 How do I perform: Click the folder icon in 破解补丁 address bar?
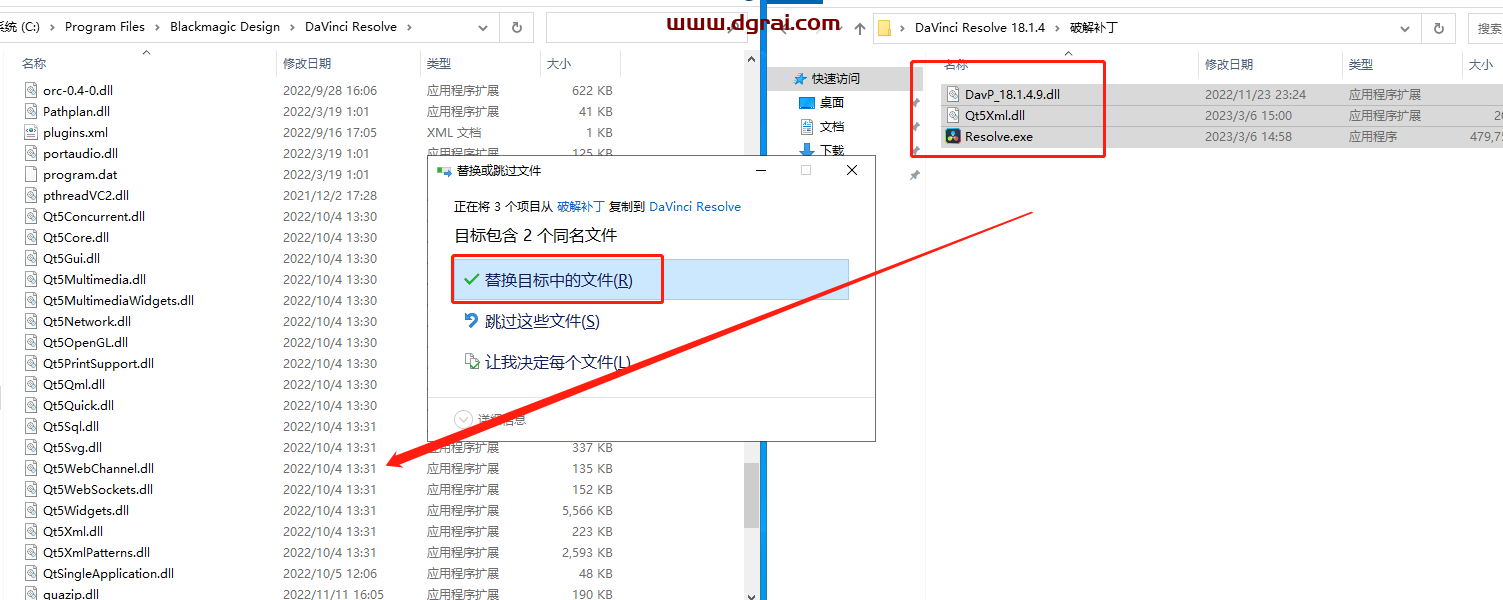[885, 28]
